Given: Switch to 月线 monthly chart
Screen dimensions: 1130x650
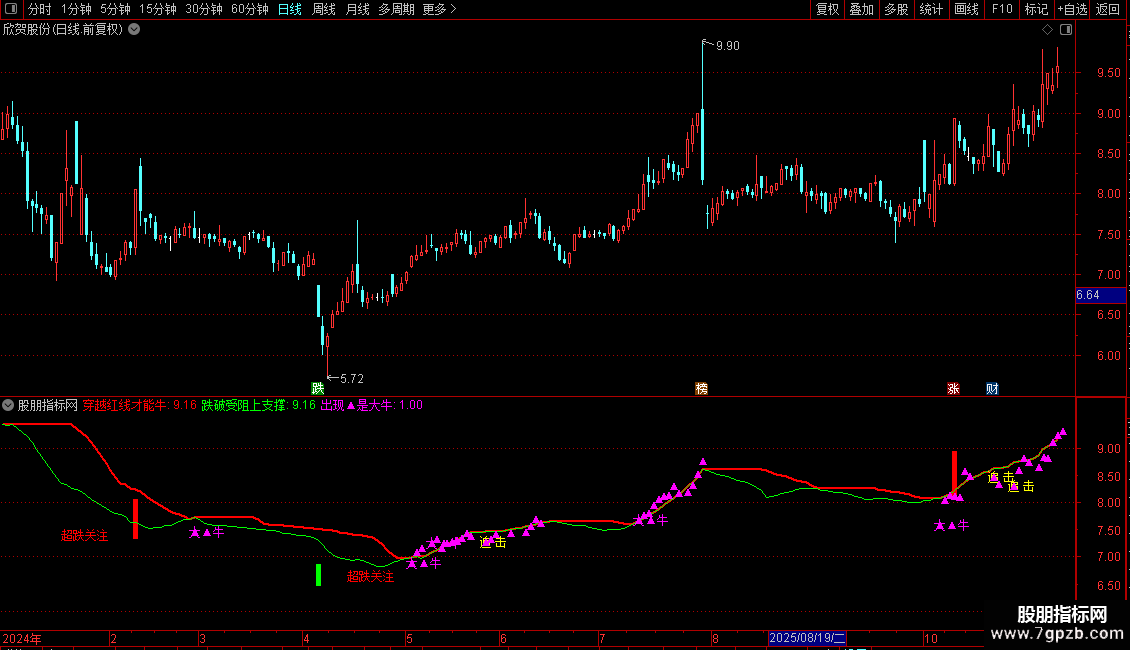Looking at the screenshot, I should click(357, 9).
